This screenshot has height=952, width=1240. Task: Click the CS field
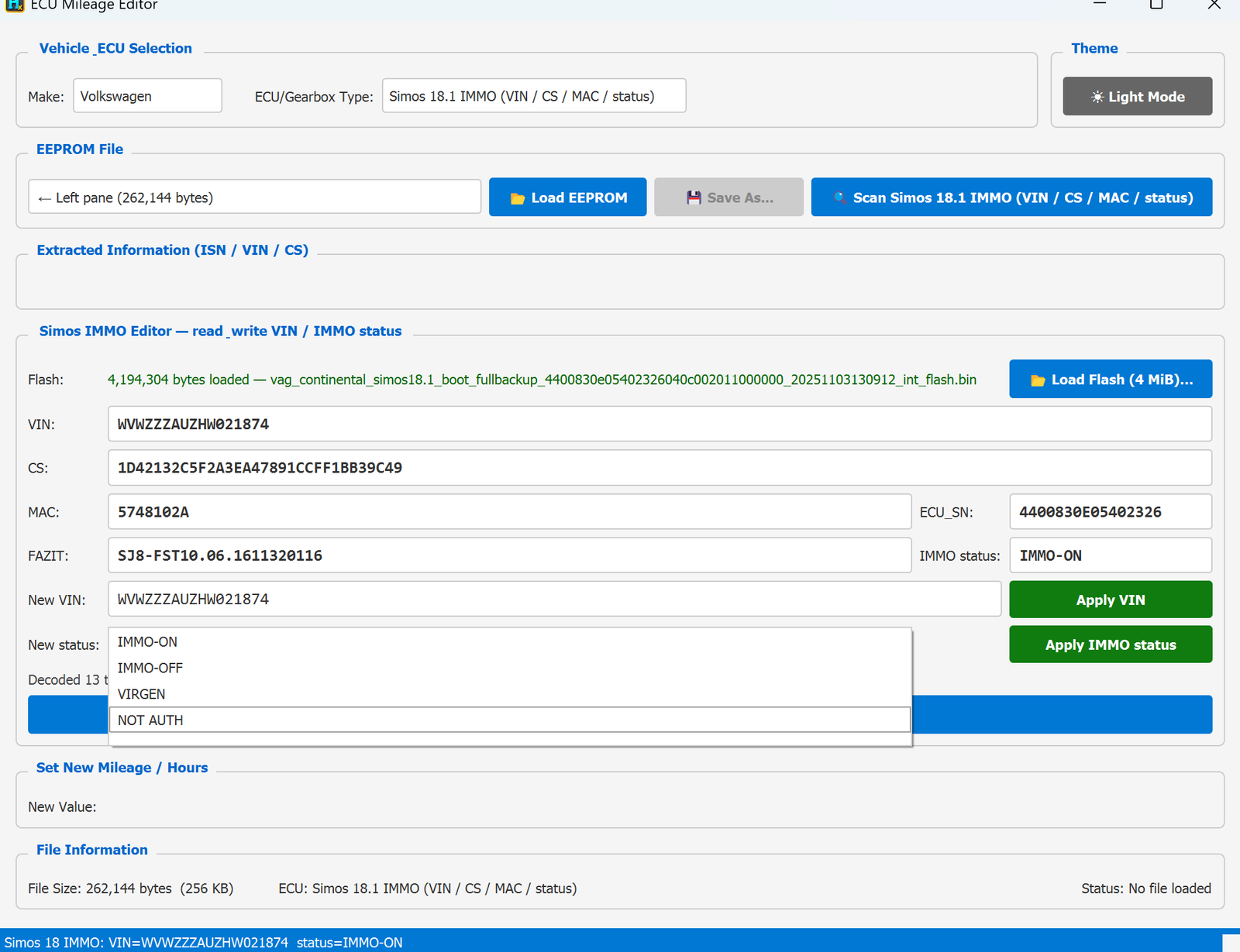(x=660, y=468)
